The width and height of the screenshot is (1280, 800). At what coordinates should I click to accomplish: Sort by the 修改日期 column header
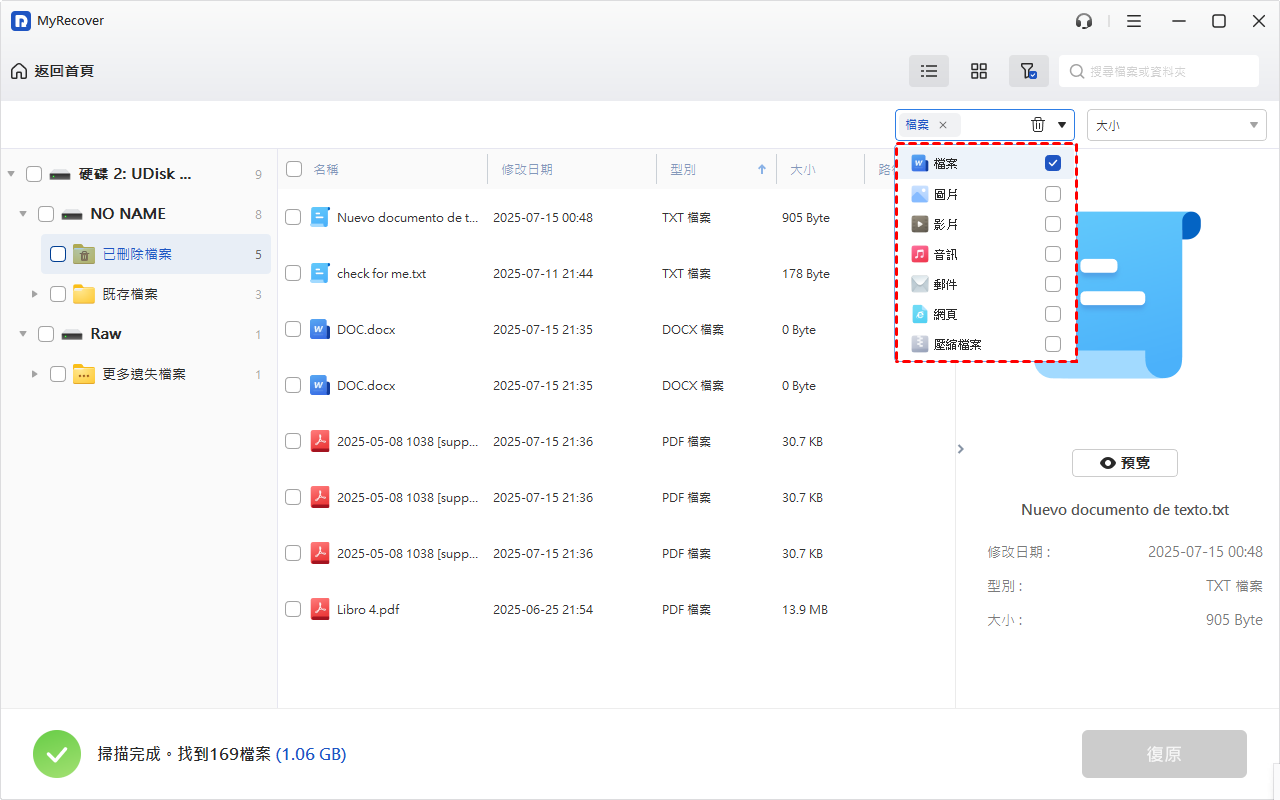(527, 169)
